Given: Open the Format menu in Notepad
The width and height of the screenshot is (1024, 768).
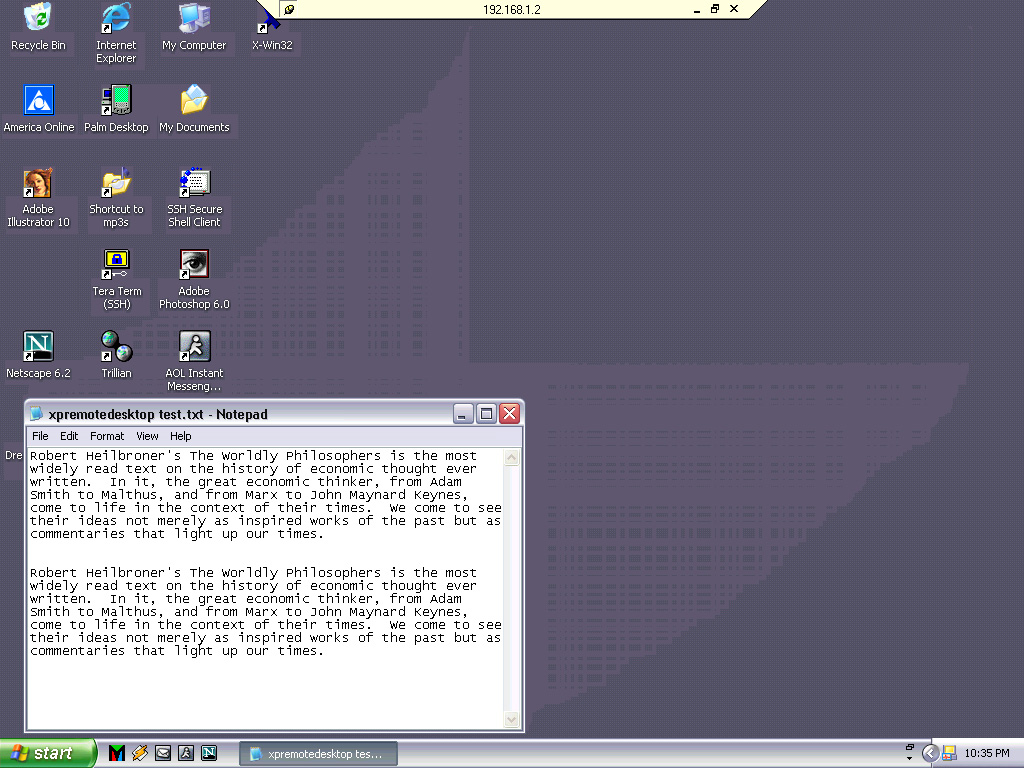Looking at the screenshot, I should pos(106,436).
